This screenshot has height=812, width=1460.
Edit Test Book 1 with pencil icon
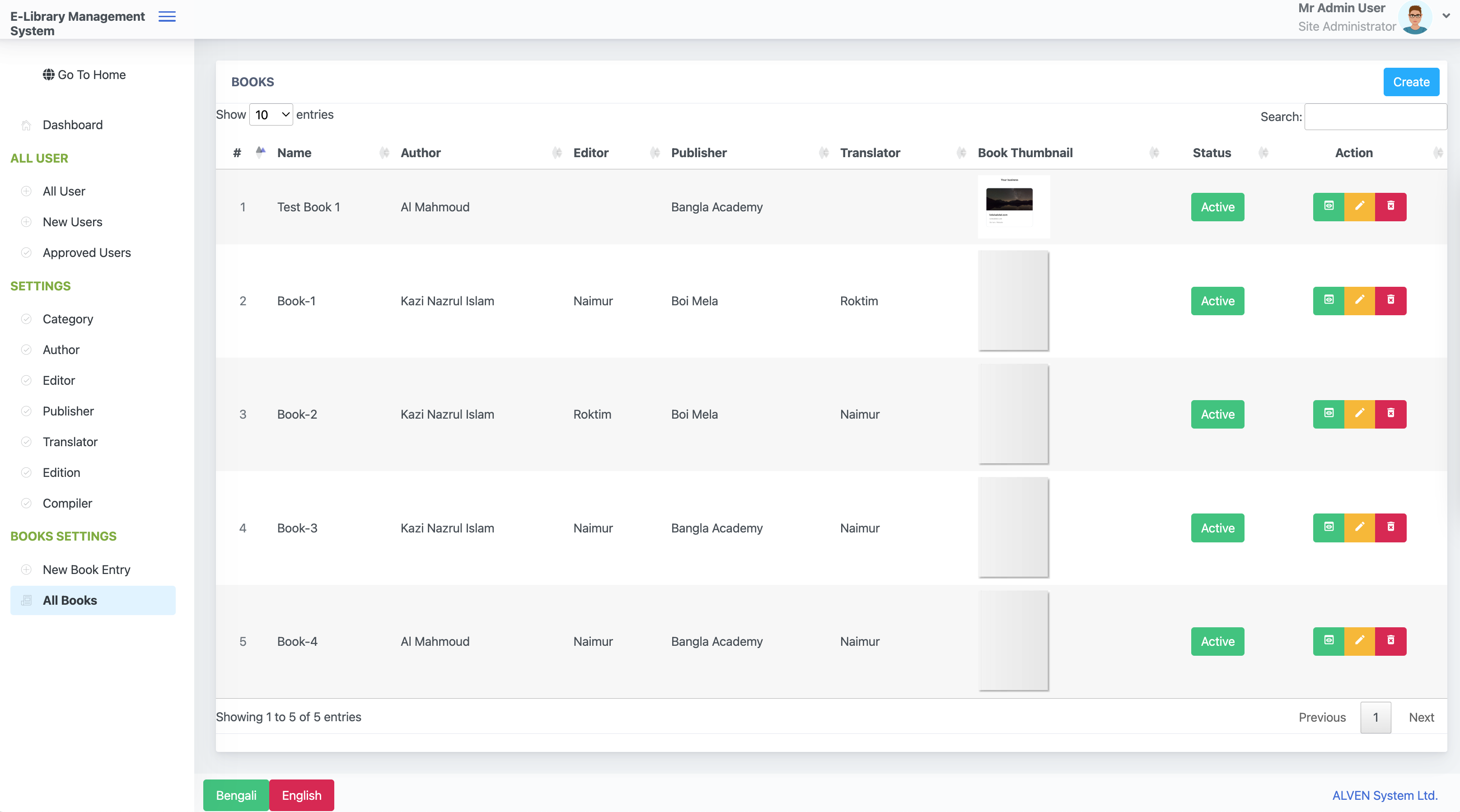pos(1360,207)
